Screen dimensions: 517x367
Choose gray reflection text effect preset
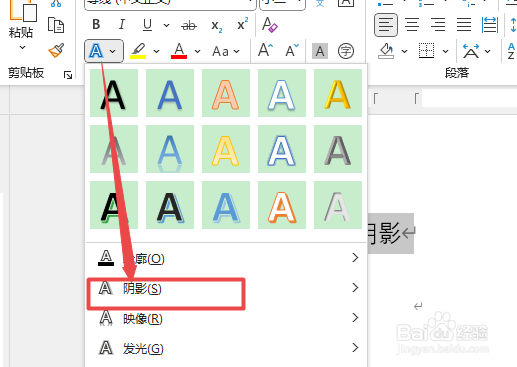pos(114,149)
